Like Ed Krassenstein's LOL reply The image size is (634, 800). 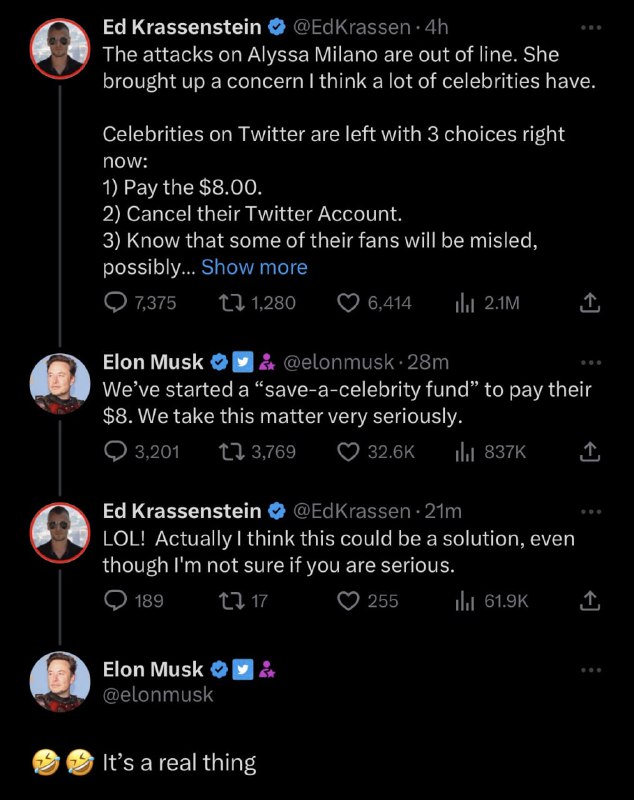[350, 601]
